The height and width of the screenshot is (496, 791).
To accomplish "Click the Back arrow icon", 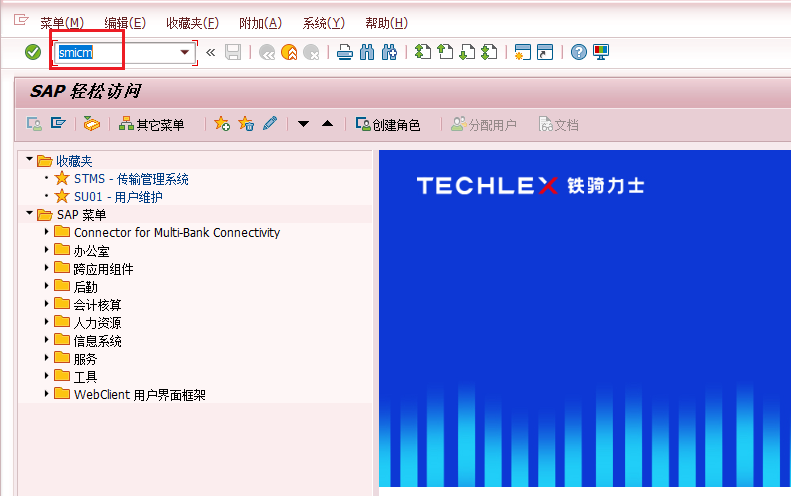I will tap(267, 52).
